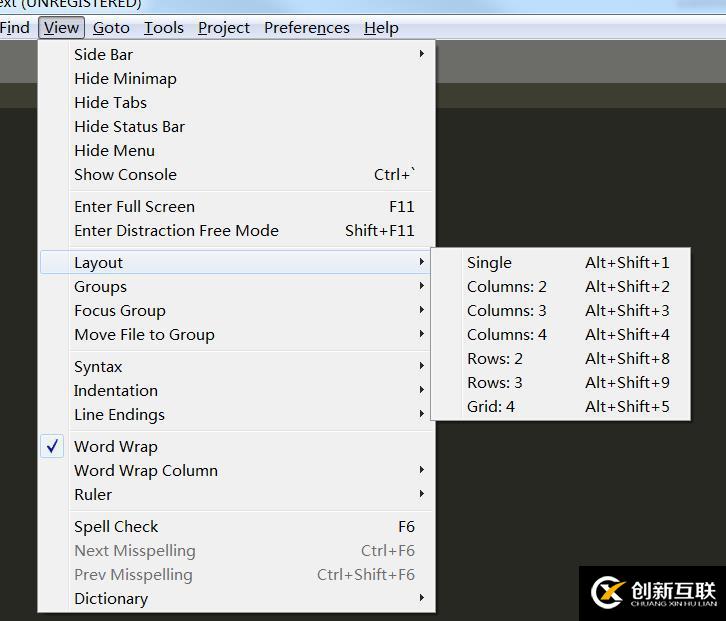Viewport: 726px width, 621px height.
Task: Select Enter Distraction Free Mode
Action: (236, 231)
